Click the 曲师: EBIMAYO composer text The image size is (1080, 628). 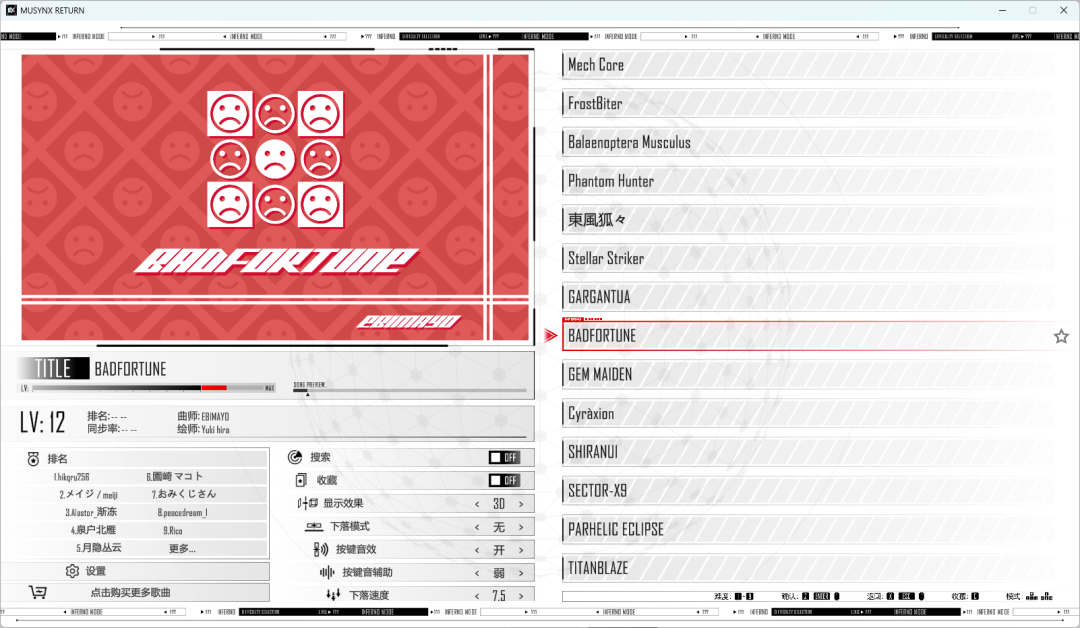click(203, 417)
